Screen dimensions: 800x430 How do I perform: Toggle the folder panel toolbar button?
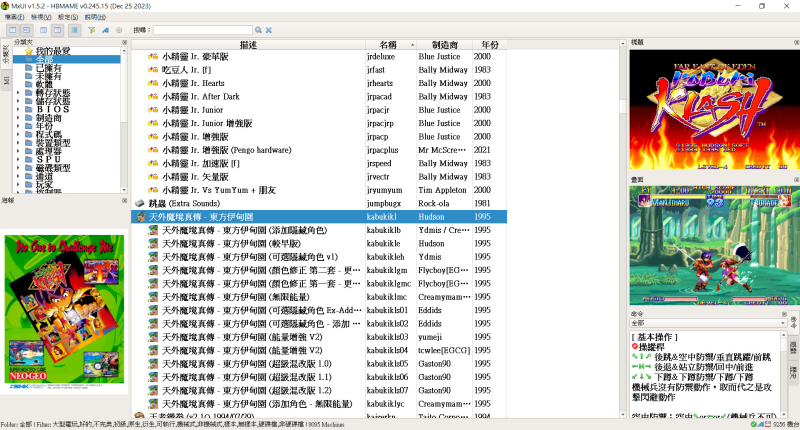tap(12, 30)
